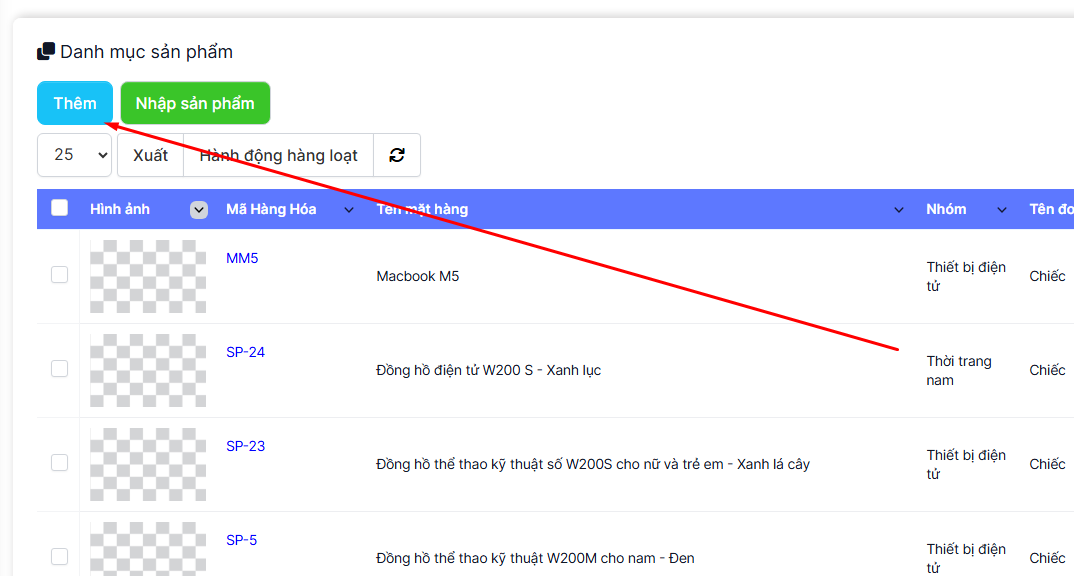Select the checkbox for SP-24 row

60,369
